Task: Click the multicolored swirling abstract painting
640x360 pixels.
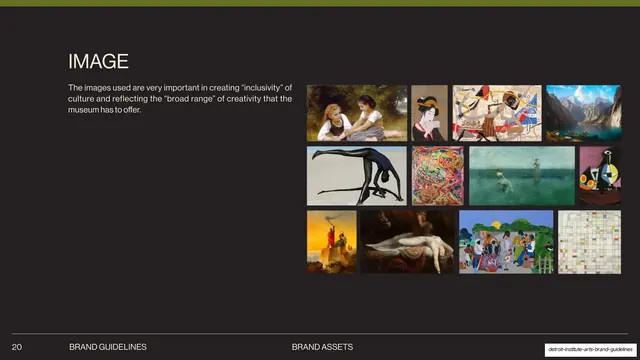Action: click(438, 176)
